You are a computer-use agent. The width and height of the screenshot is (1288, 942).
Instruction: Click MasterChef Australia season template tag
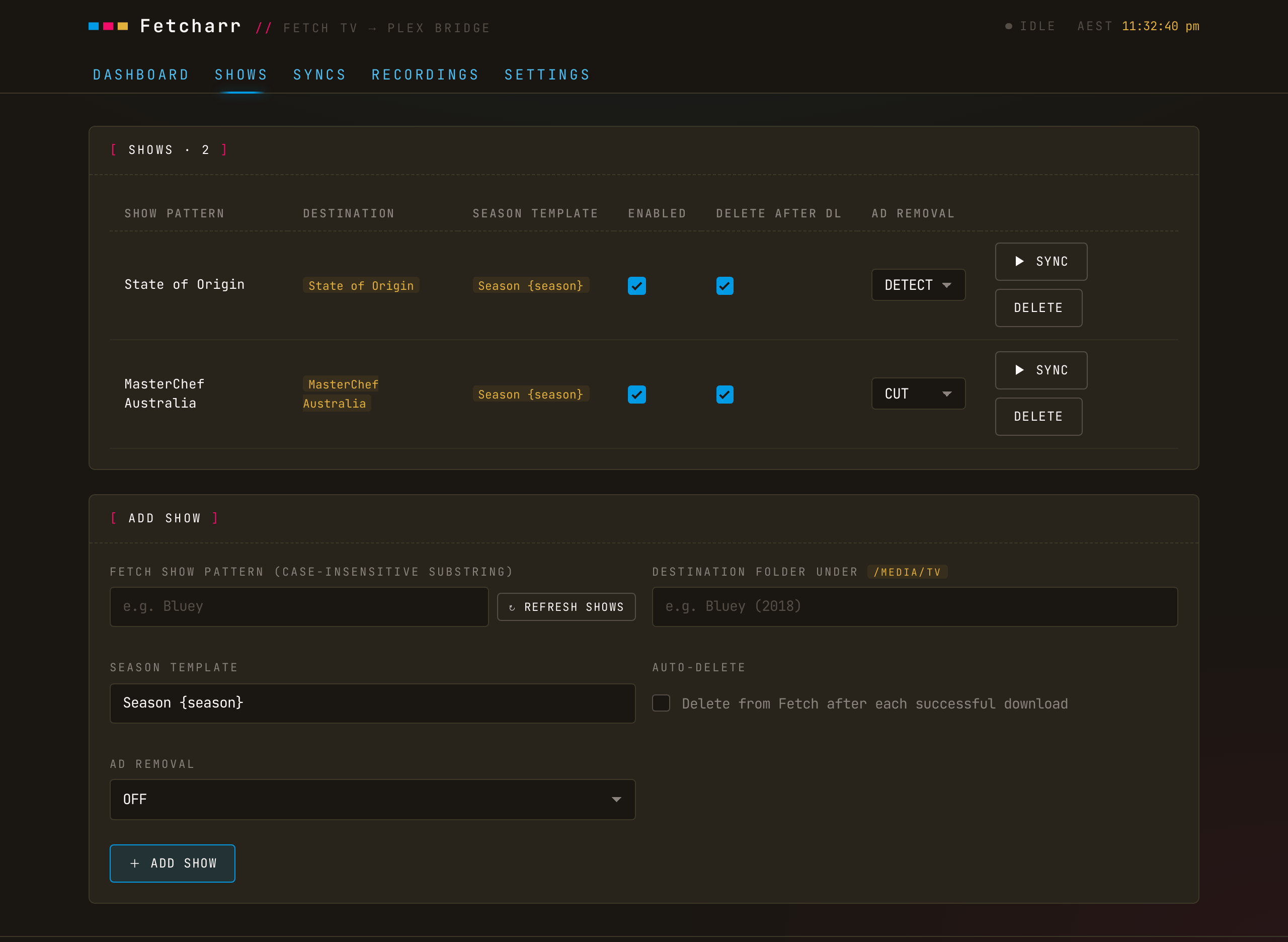[530, 395]
